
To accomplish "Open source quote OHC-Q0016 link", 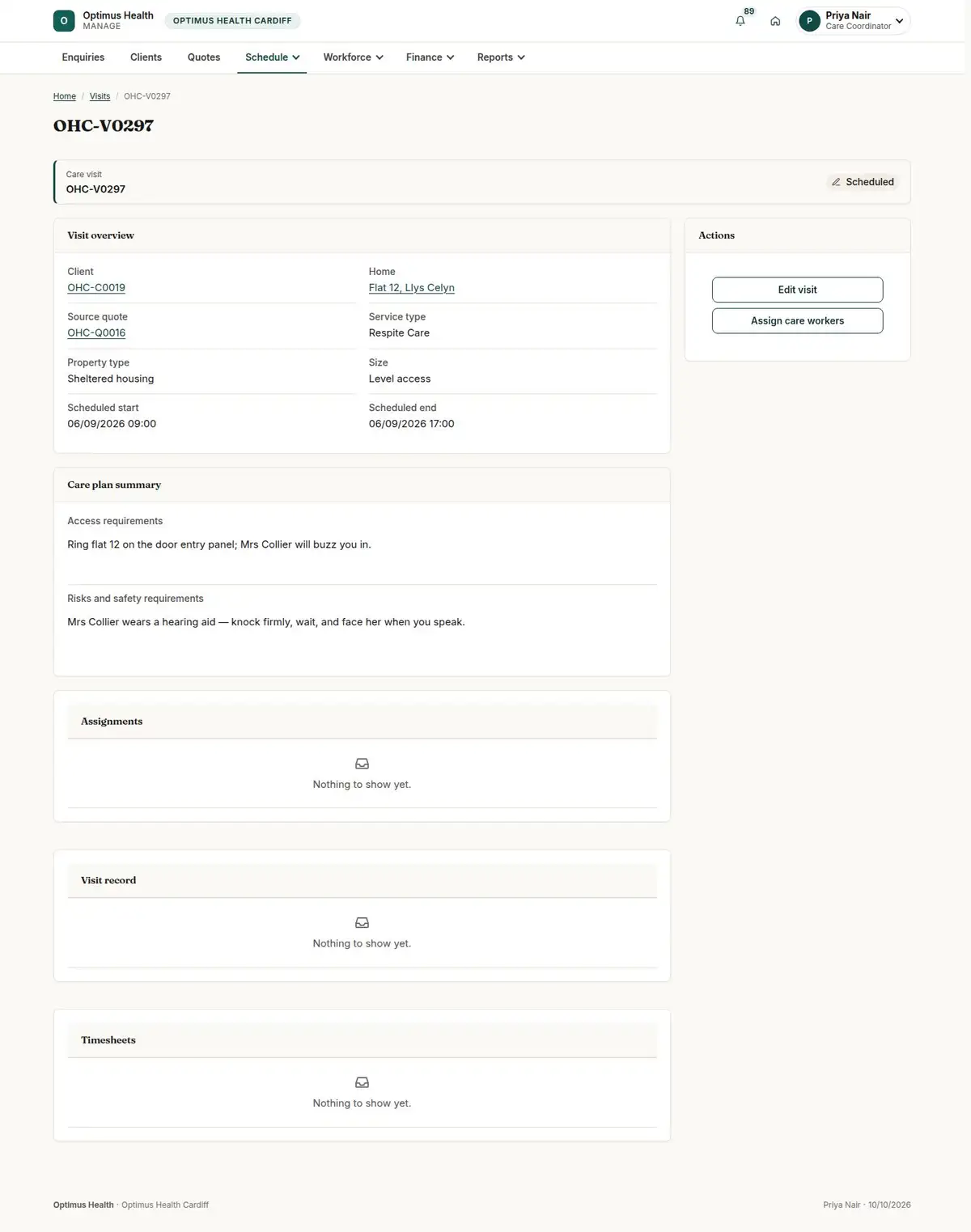I will (x=96, y=333).
